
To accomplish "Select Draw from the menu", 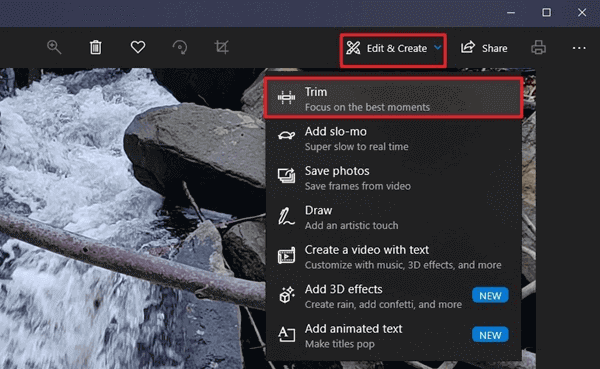I will click(393, 217).
